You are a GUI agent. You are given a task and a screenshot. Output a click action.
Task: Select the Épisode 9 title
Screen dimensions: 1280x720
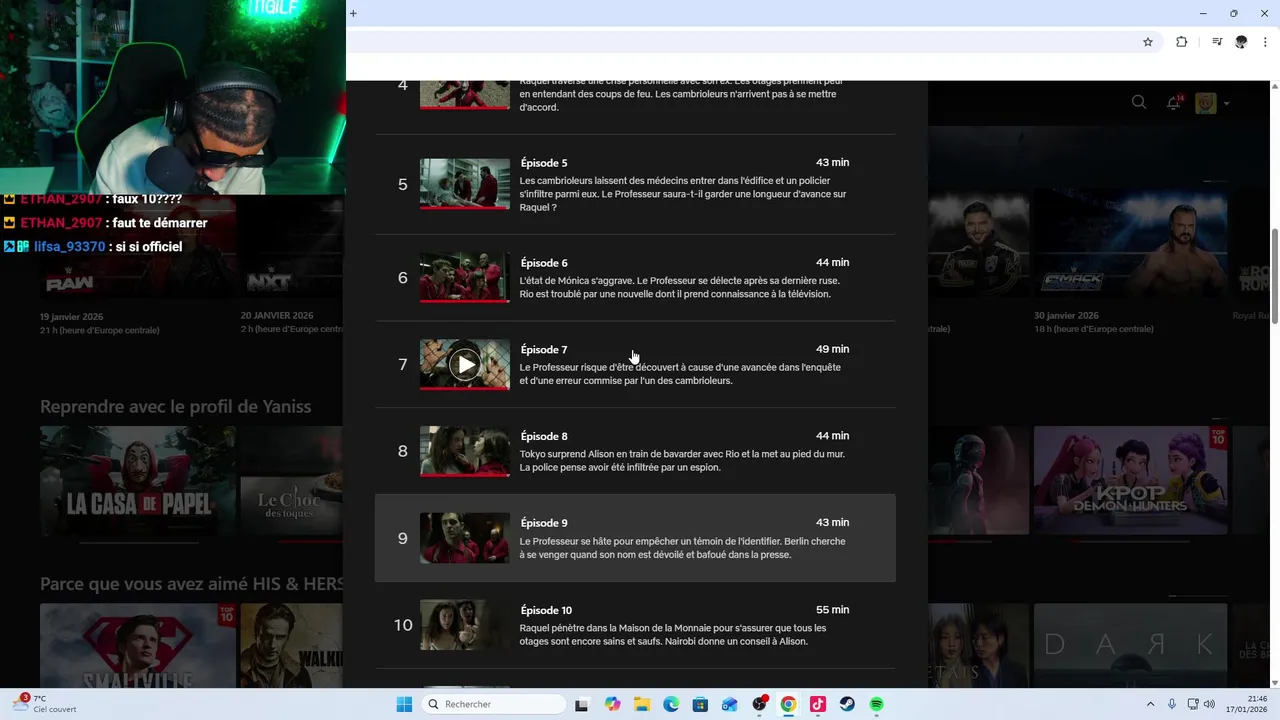pyautogui.click(x=544, y=523)
